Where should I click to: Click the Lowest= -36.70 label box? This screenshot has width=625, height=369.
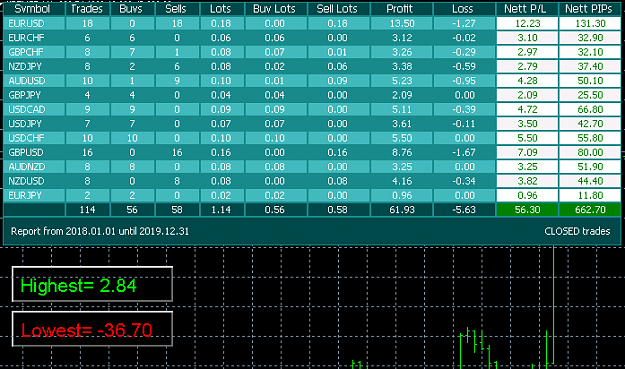coord(92,329)
